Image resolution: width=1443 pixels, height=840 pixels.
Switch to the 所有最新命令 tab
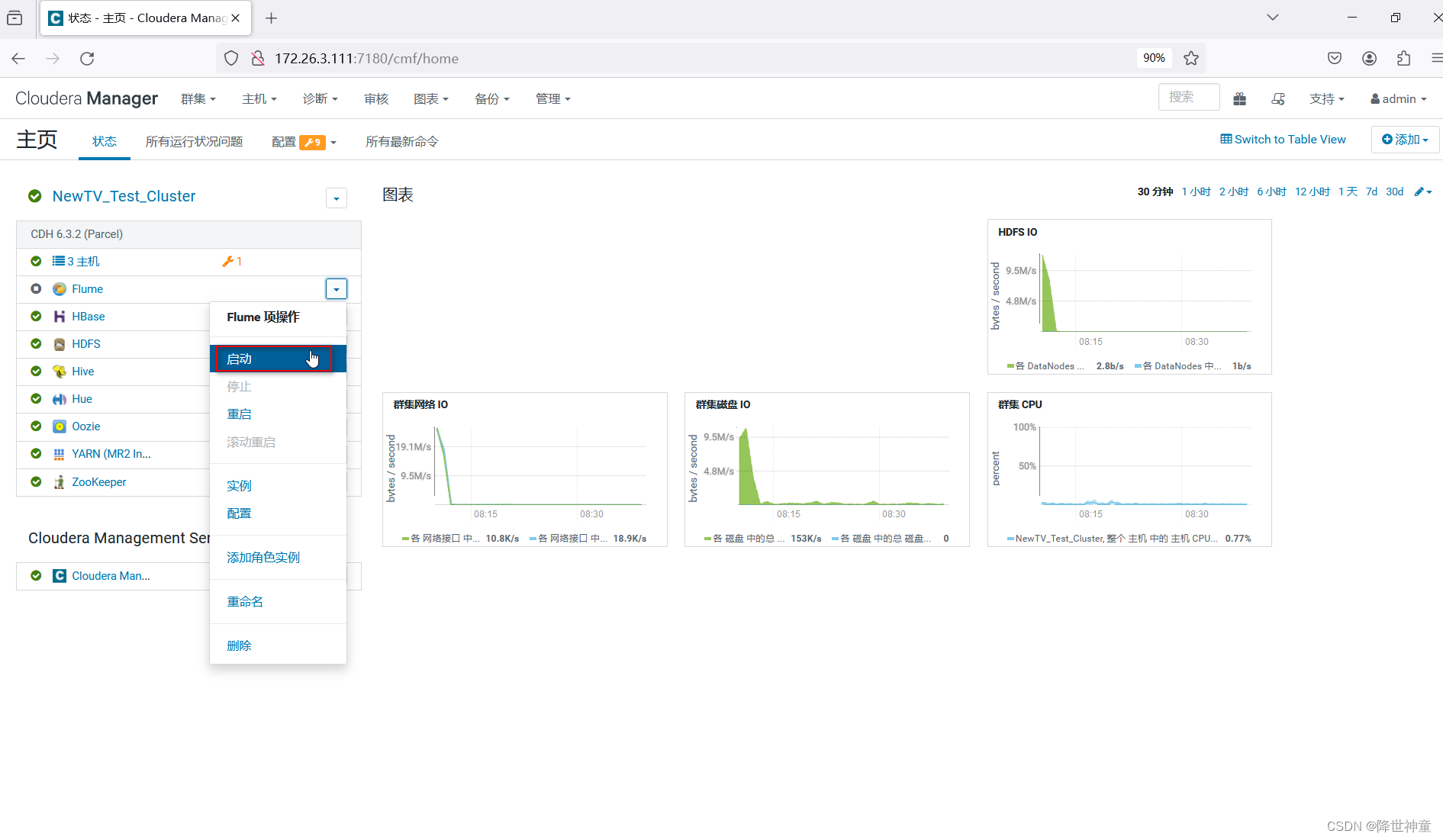(402, 142)
